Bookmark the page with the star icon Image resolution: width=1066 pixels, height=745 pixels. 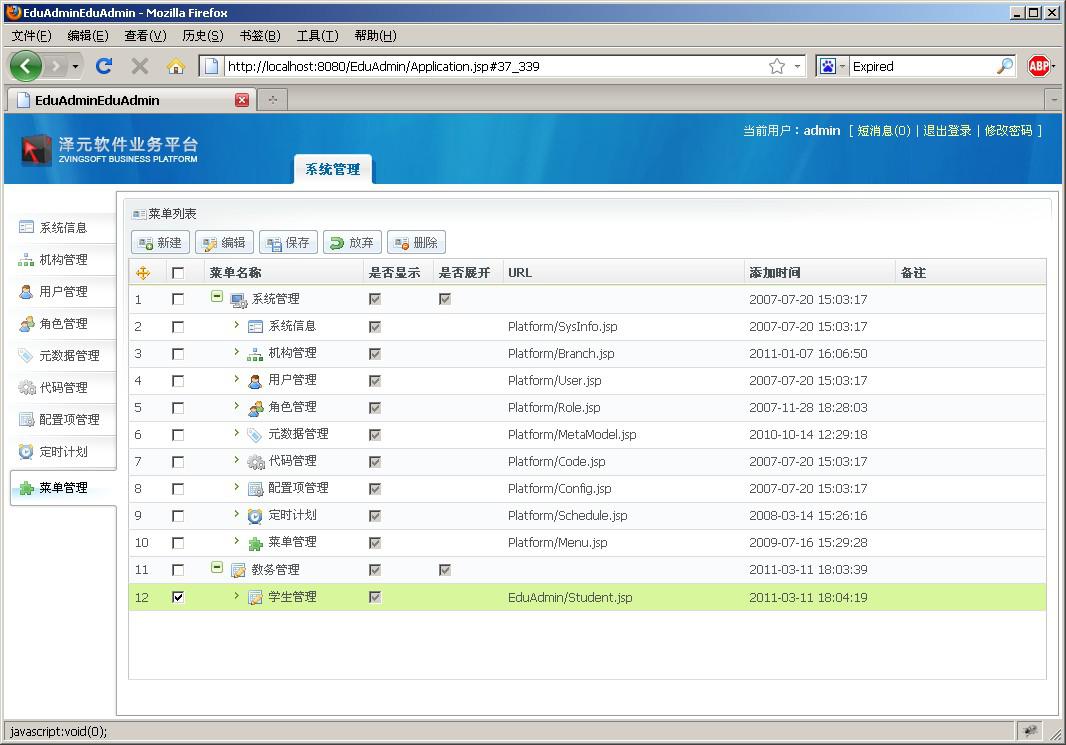pyautogui.click(x=776, y=66)
